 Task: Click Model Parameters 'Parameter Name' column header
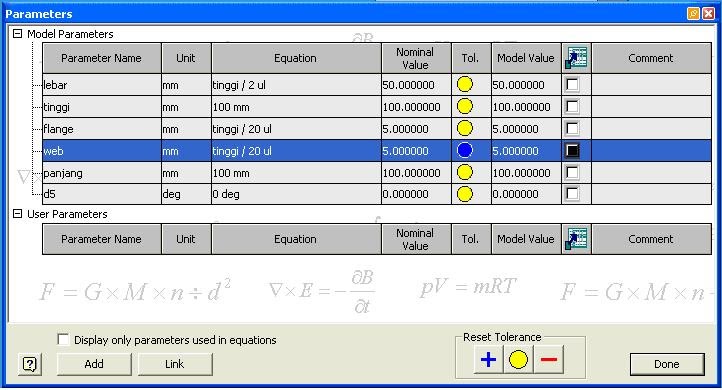pos(102,58)
